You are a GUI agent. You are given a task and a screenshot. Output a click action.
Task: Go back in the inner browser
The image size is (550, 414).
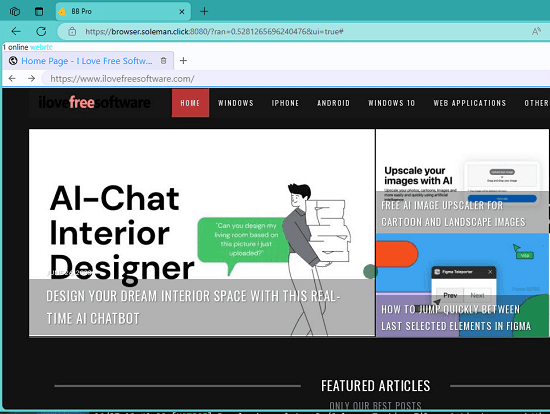12,78
